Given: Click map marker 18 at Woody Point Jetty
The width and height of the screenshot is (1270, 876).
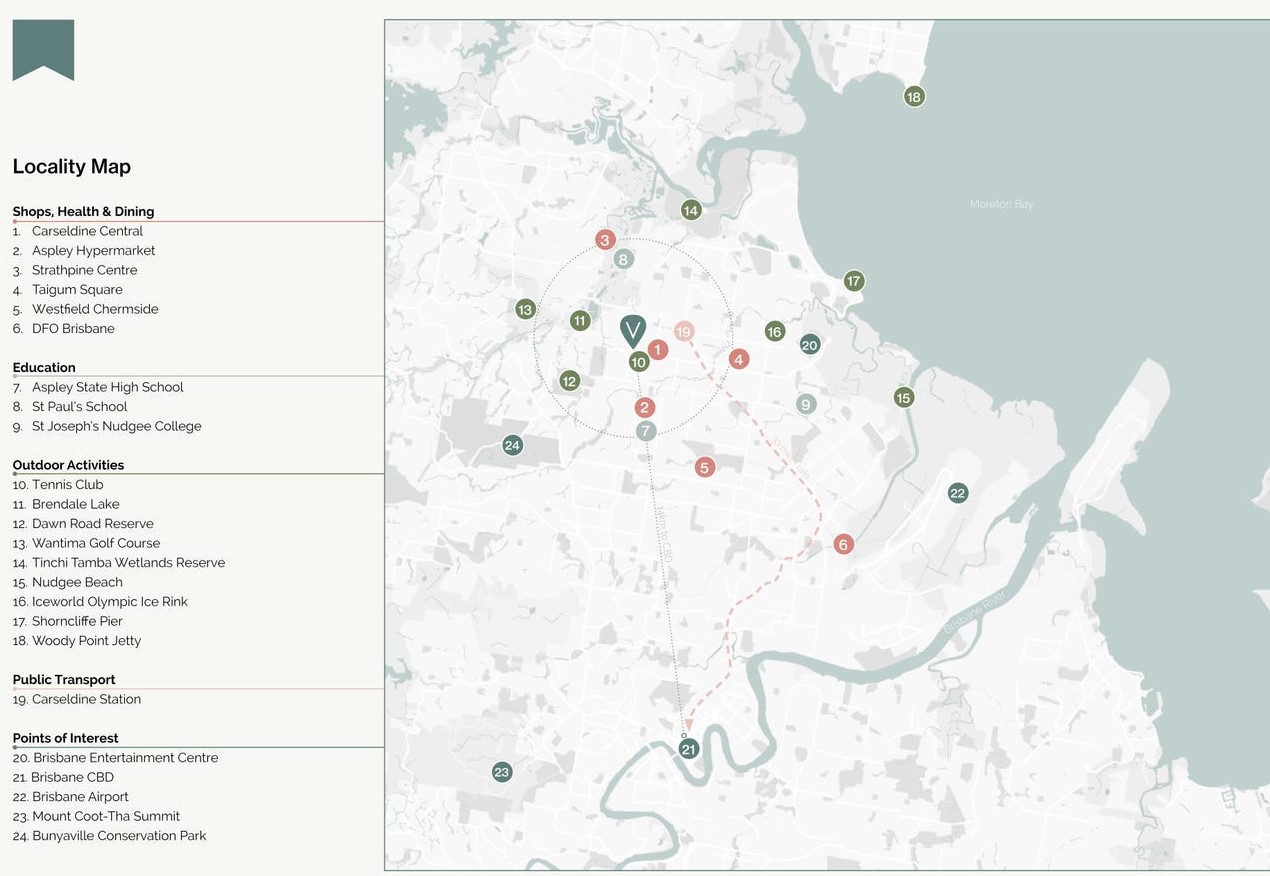Looking at the screenshot, I should coord(913,96).
